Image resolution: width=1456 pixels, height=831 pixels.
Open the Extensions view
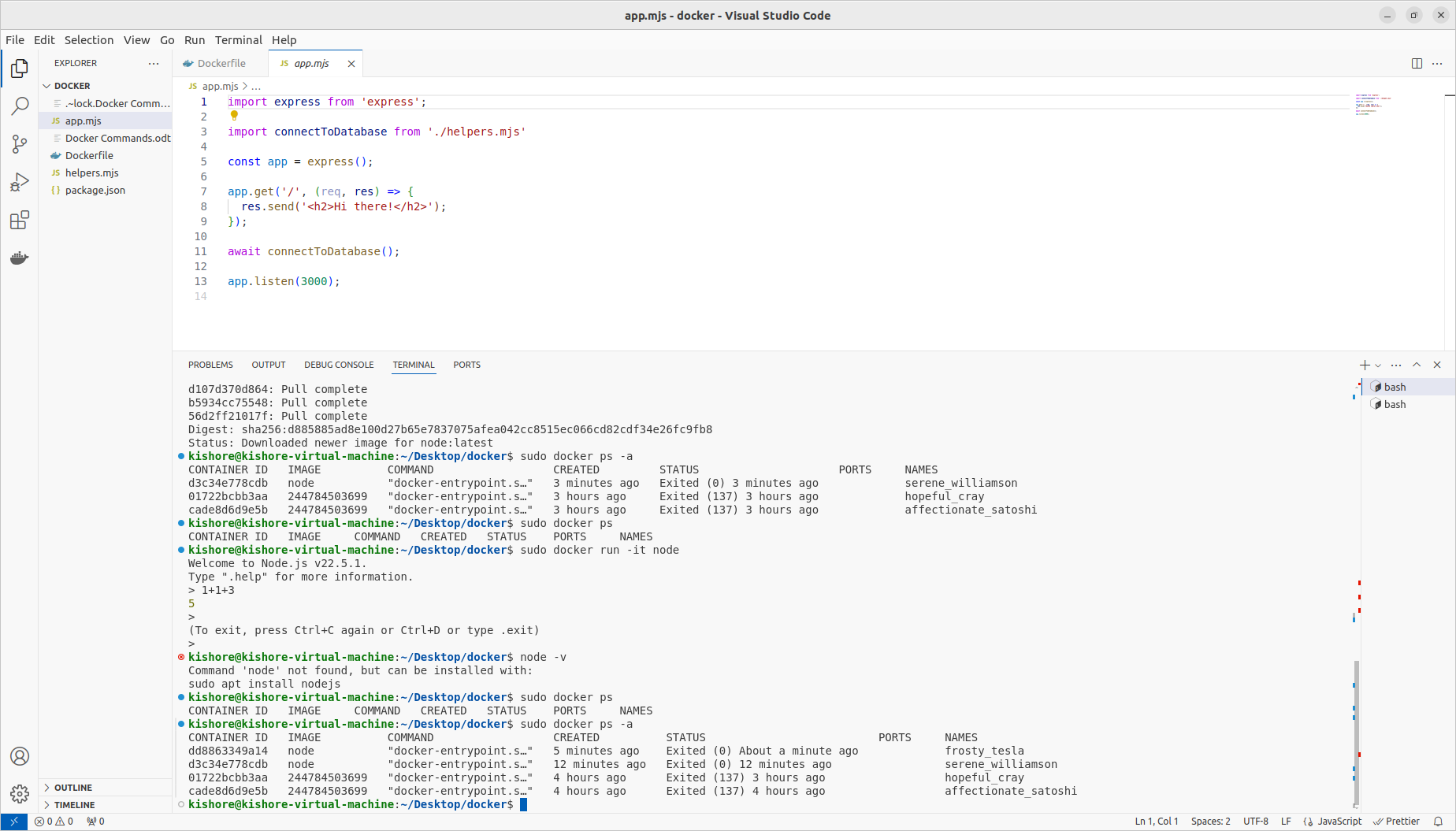click(x=20, y=221)
